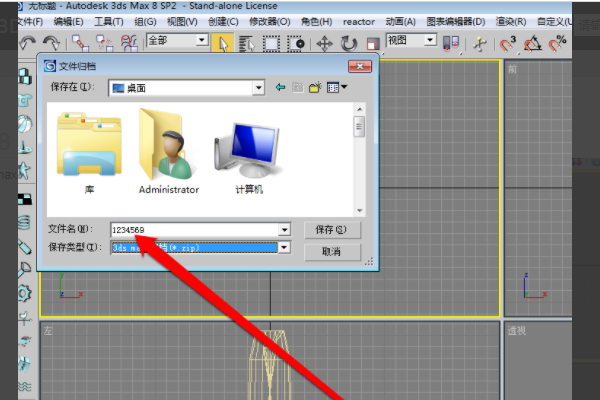600x400 pixels.
Task: Click the Undo arrow in the main toolbar
Action: [28, 43]
